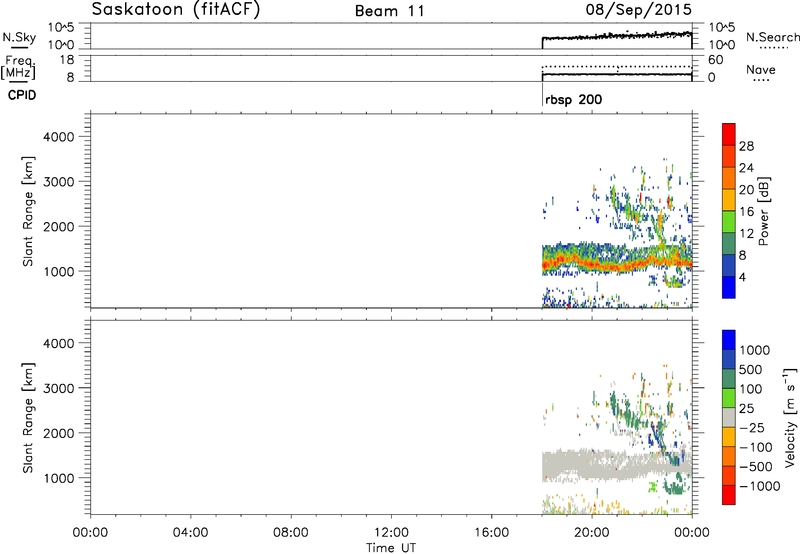Click the Nave legend label
800x554 pixels.
[x=761, y=69]
